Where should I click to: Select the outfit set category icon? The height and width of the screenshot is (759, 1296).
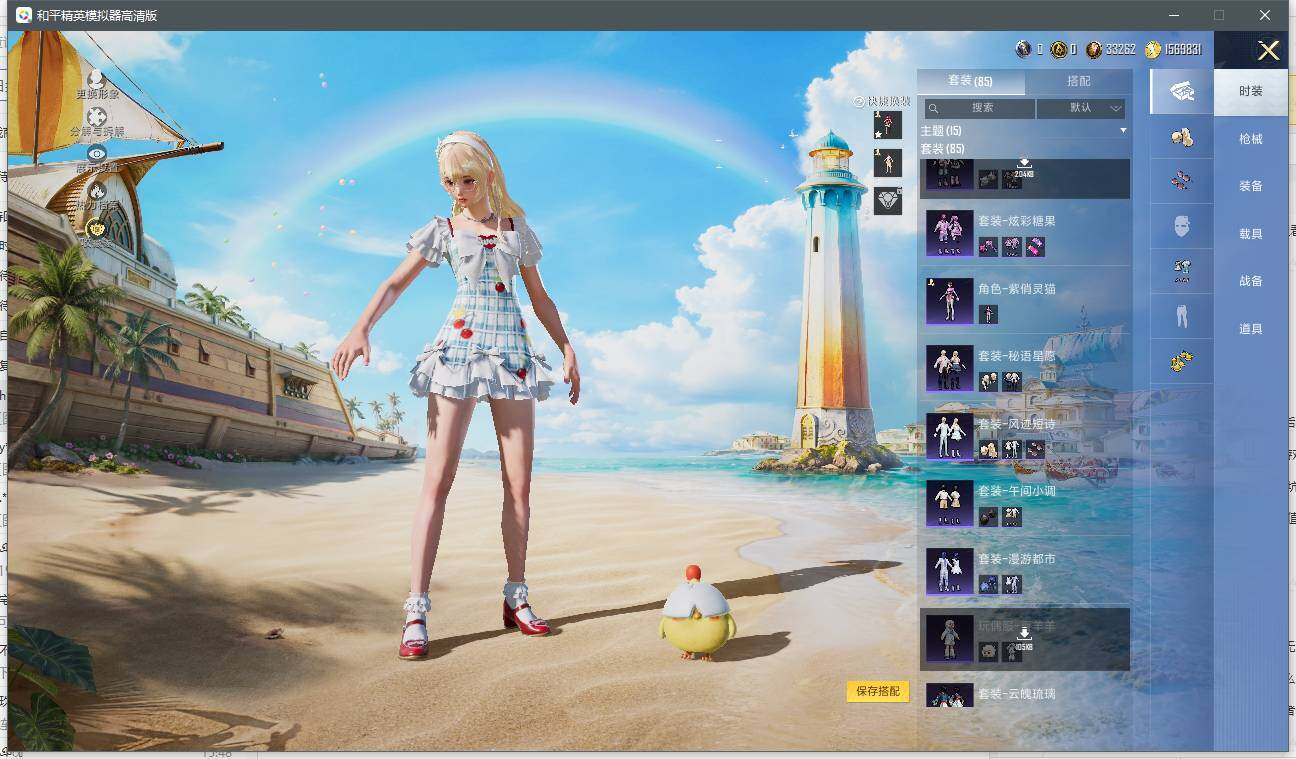pyautogui.click(x=1182, y=91)
